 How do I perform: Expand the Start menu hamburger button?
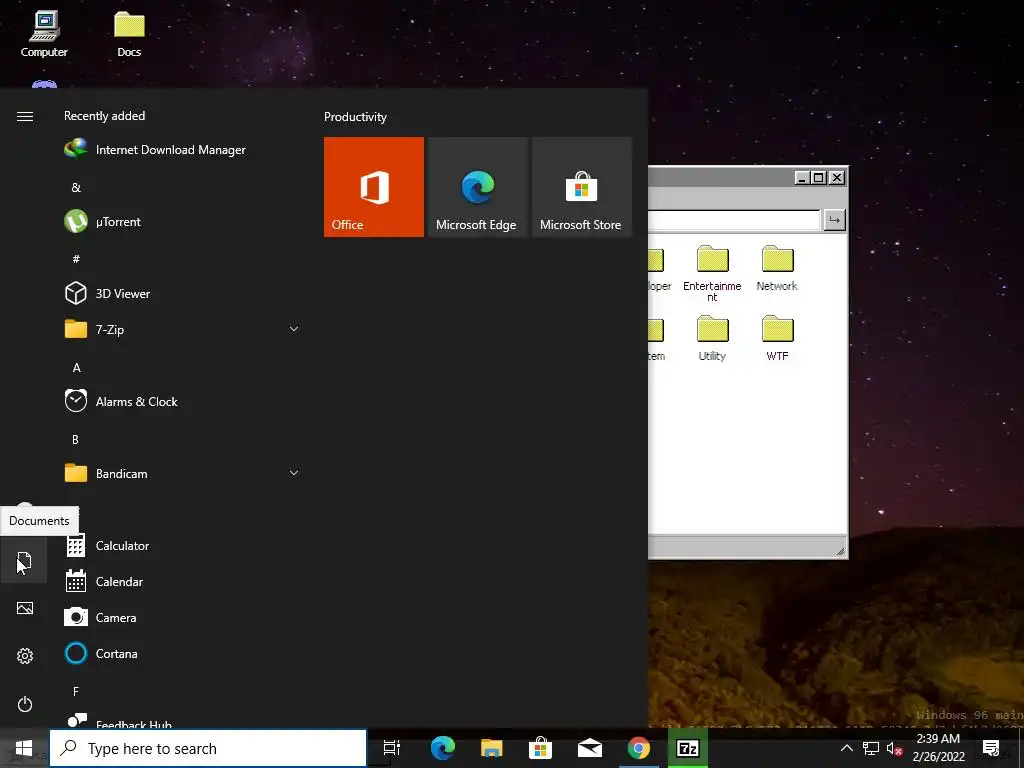click(x=25, y=116)
